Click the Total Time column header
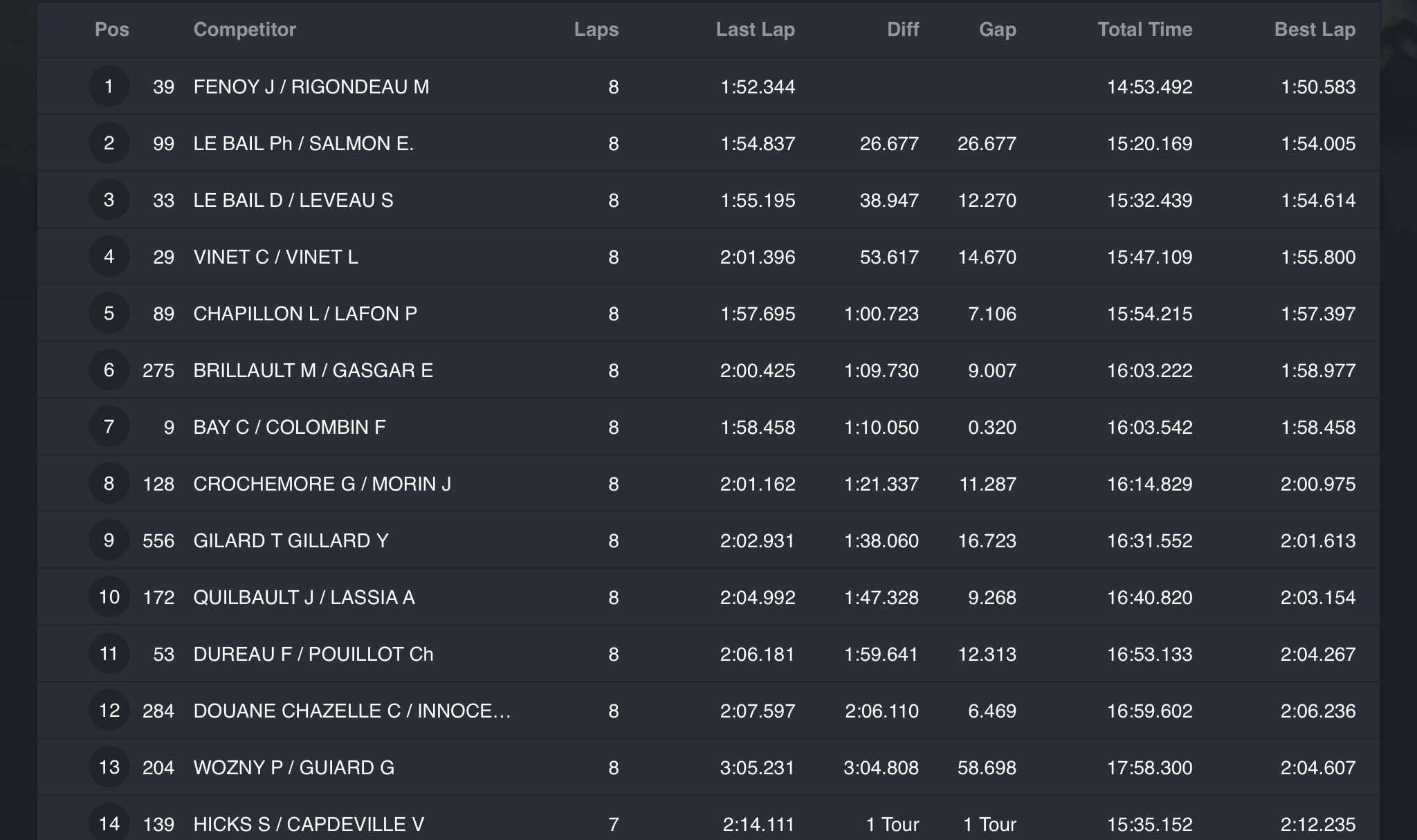This screenshot has height=840, width=1417. click(1145, 29)
